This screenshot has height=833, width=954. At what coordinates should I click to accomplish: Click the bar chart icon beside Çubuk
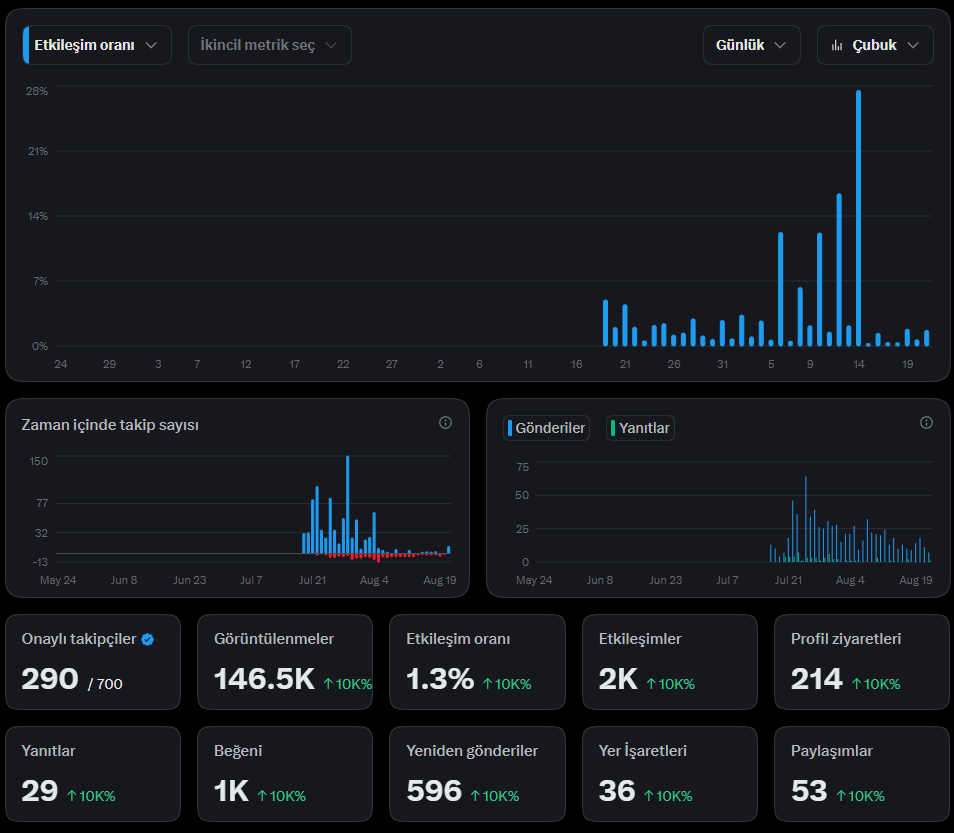pyautogui.click(x=837, y=46)
